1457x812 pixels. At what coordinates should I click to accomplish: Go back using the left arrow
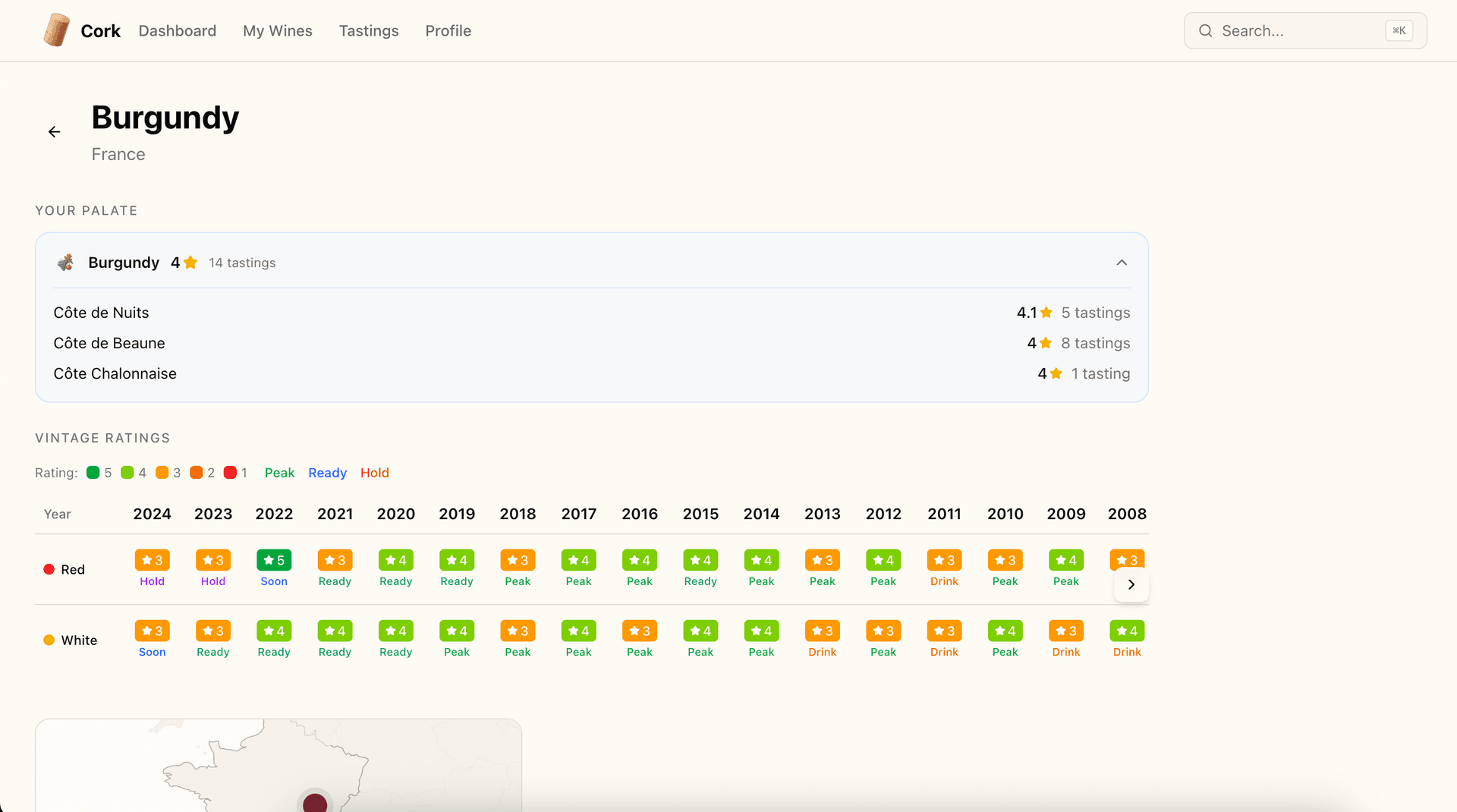click(55, 132)
